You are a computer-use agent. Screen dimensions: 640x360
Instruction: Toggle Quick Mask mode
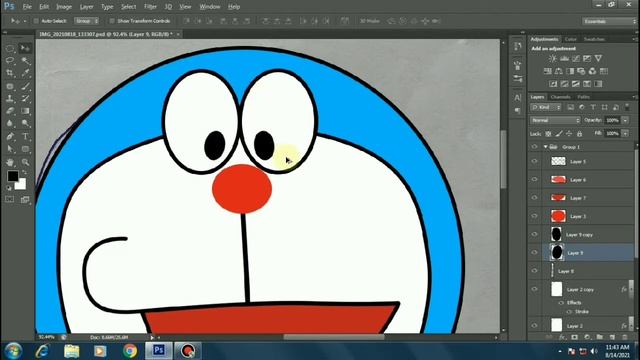tap(10, 199)
